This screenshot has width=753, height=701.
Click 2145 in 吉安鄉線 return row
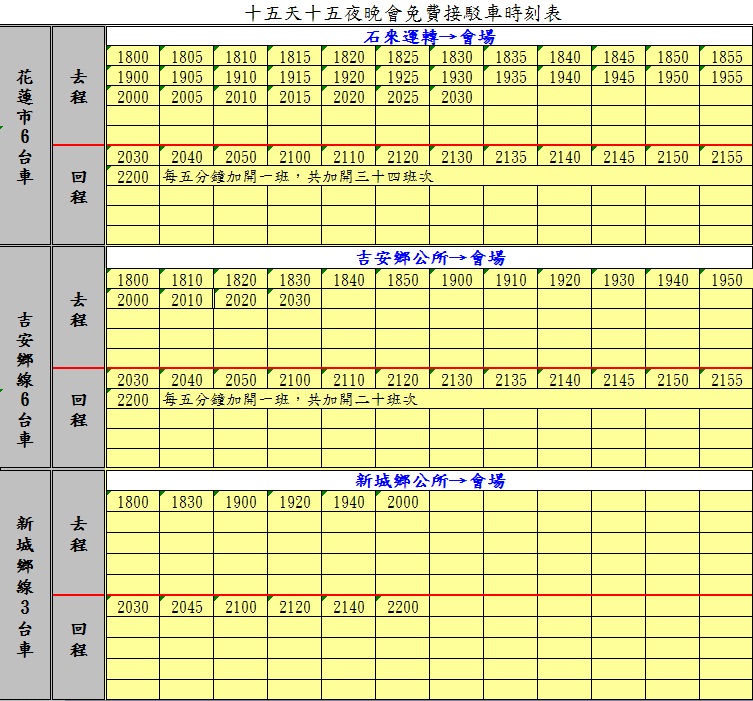tap(619, 380)
